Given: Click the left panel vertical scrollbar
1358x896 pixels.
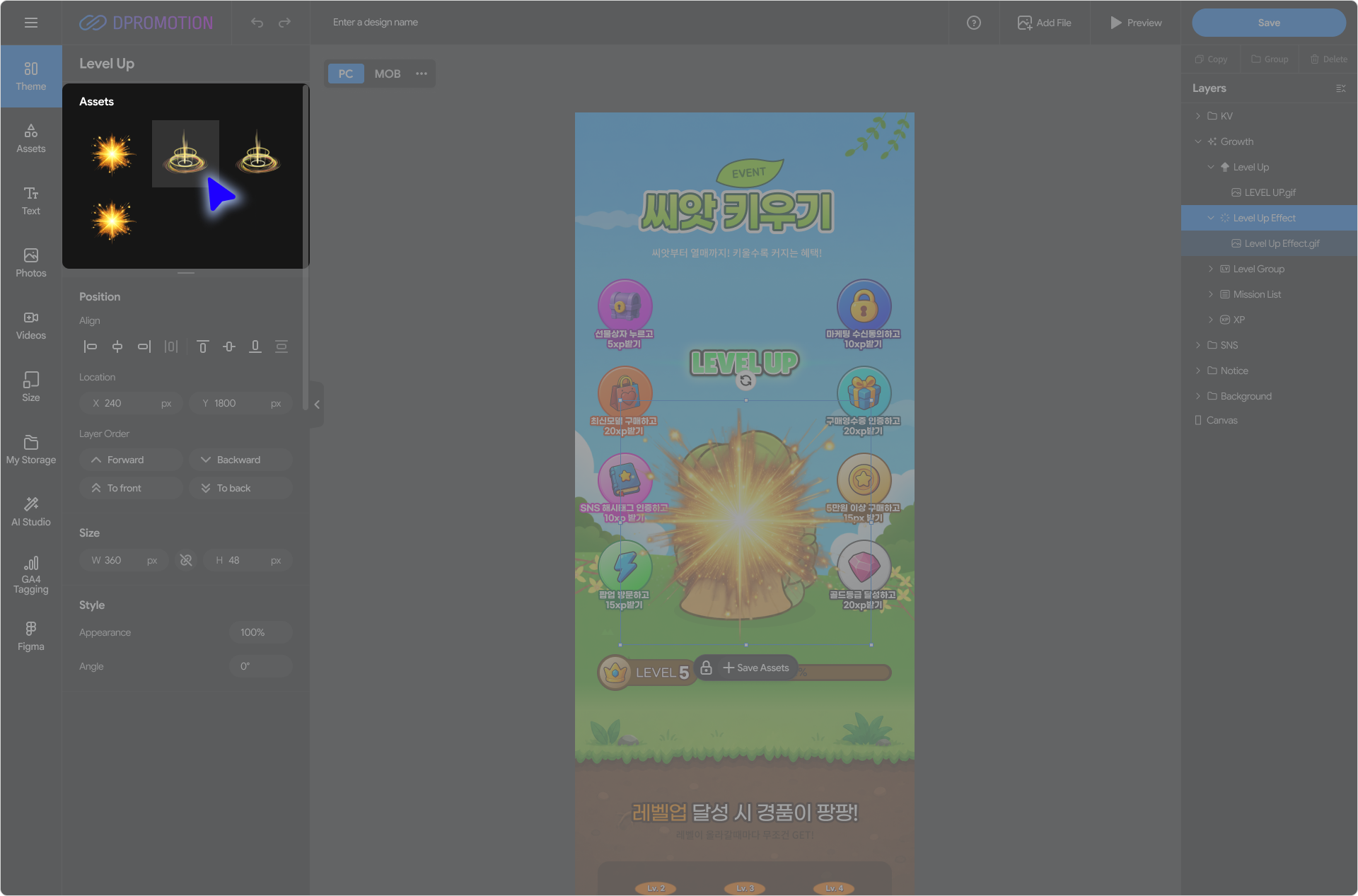Looking at the screenshot, I should click(x=305, y=248).
